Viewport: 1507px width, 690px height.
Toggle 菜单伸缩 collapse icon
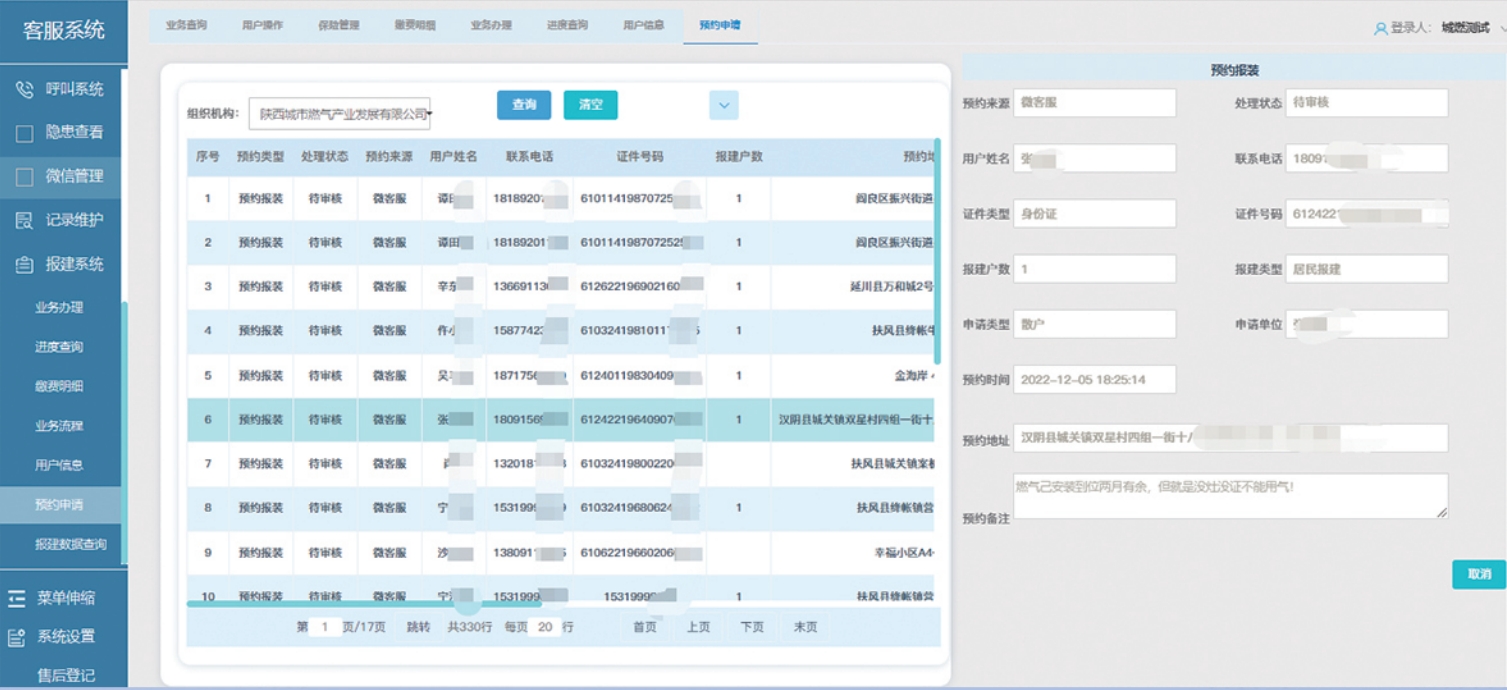pyautogui.click(x=17, y=598)
